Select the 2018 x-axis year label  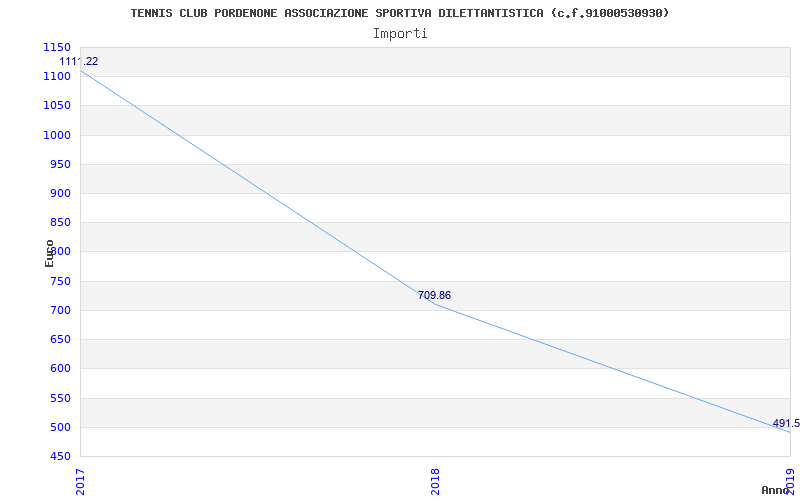click(435, 482)
